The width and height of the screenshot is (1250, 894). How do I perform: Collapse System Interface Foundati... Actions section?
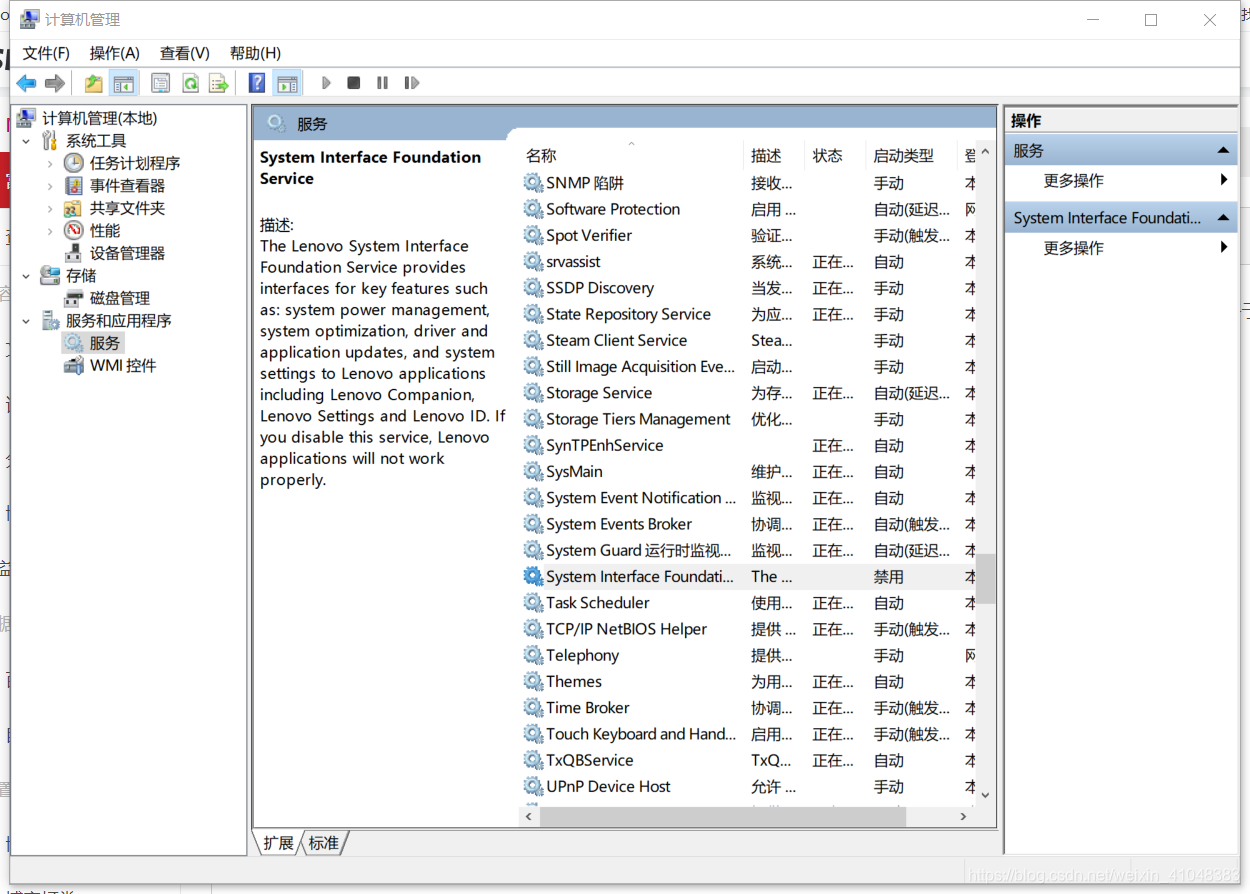pyautogui.click(x=1222, y=217)
